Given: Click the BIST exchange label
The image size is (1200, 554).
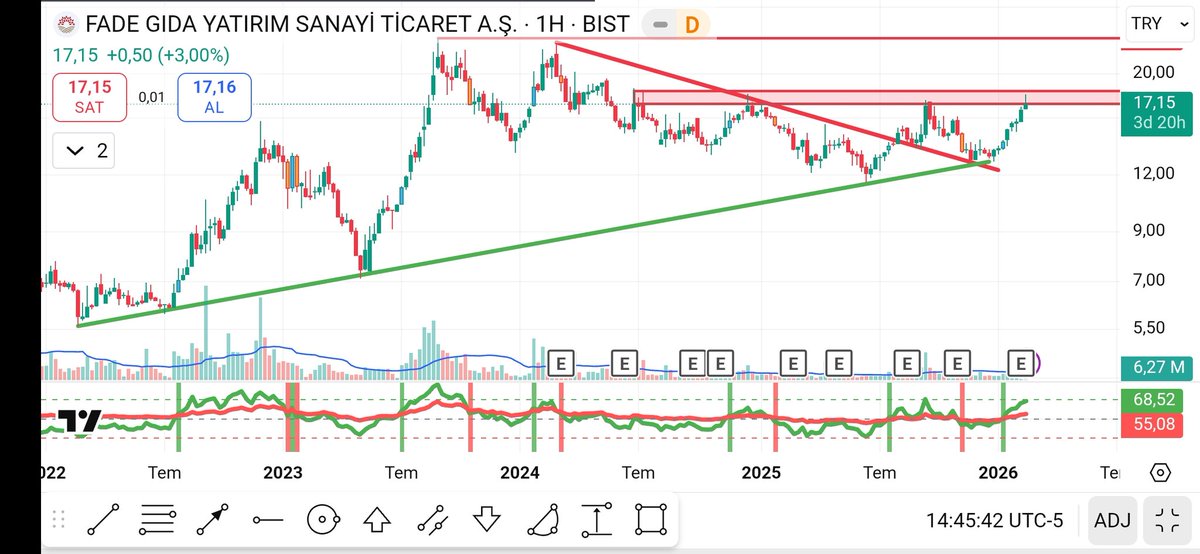Looking at the screenshot, I should tap(605, 23).
